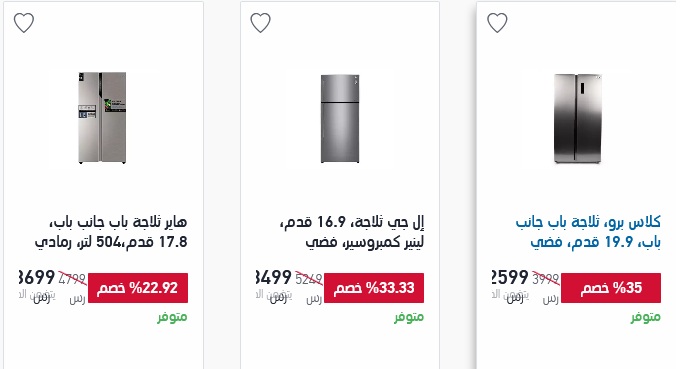Add the LG 16.9 ft refrigerator to wishlist

260,23
